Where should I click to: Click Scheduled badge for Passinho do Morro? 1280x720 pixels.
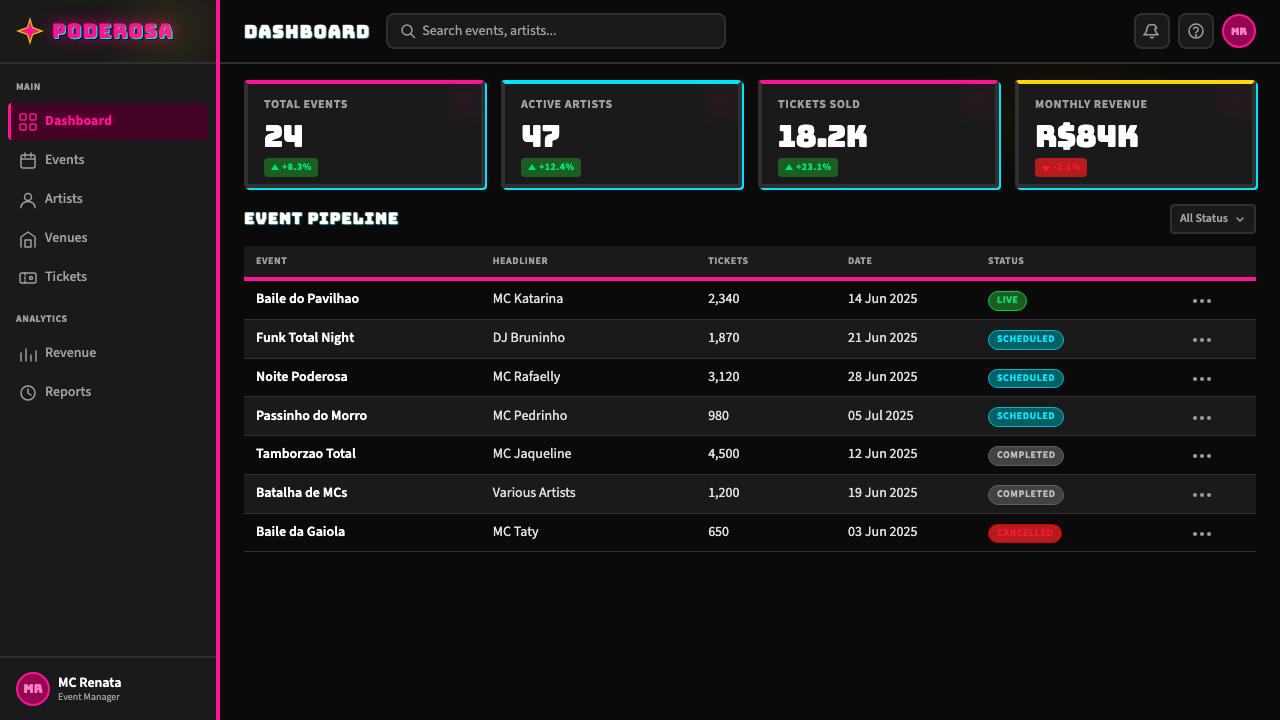(1026, 416)
